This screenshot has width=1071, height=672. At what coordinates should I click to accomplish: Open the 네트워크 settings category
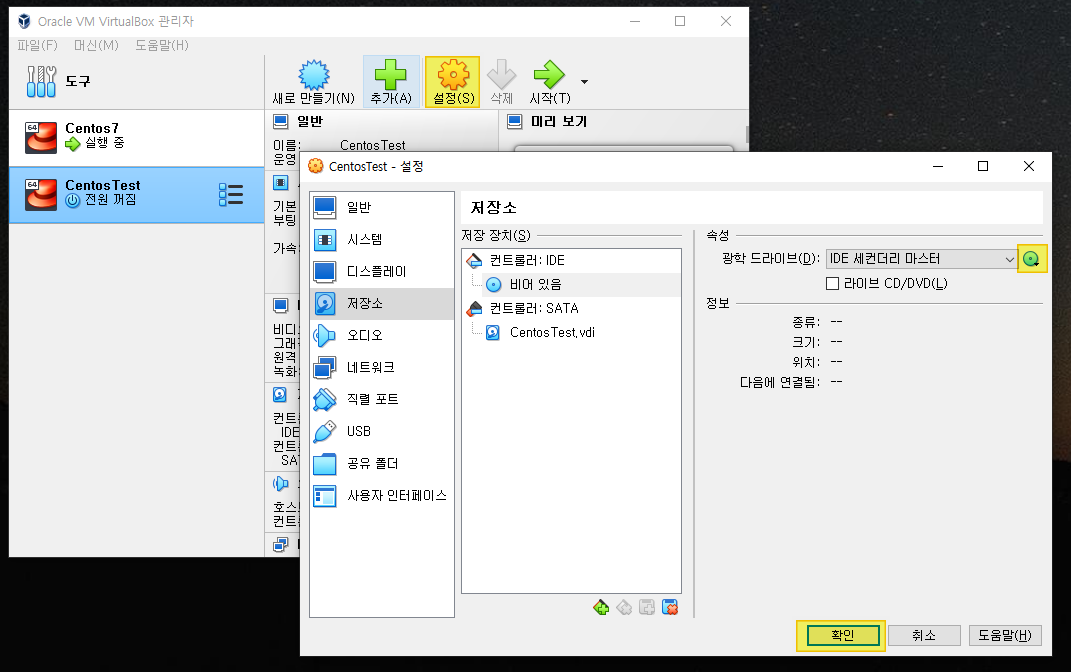(x=382, y=367)
